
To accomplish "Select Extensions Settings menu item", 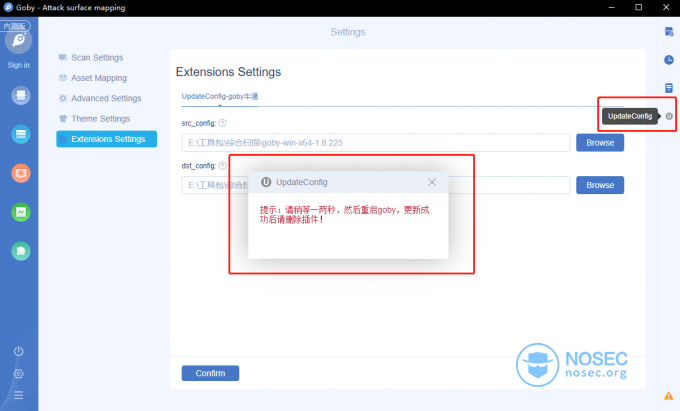I will pos(107,139).
